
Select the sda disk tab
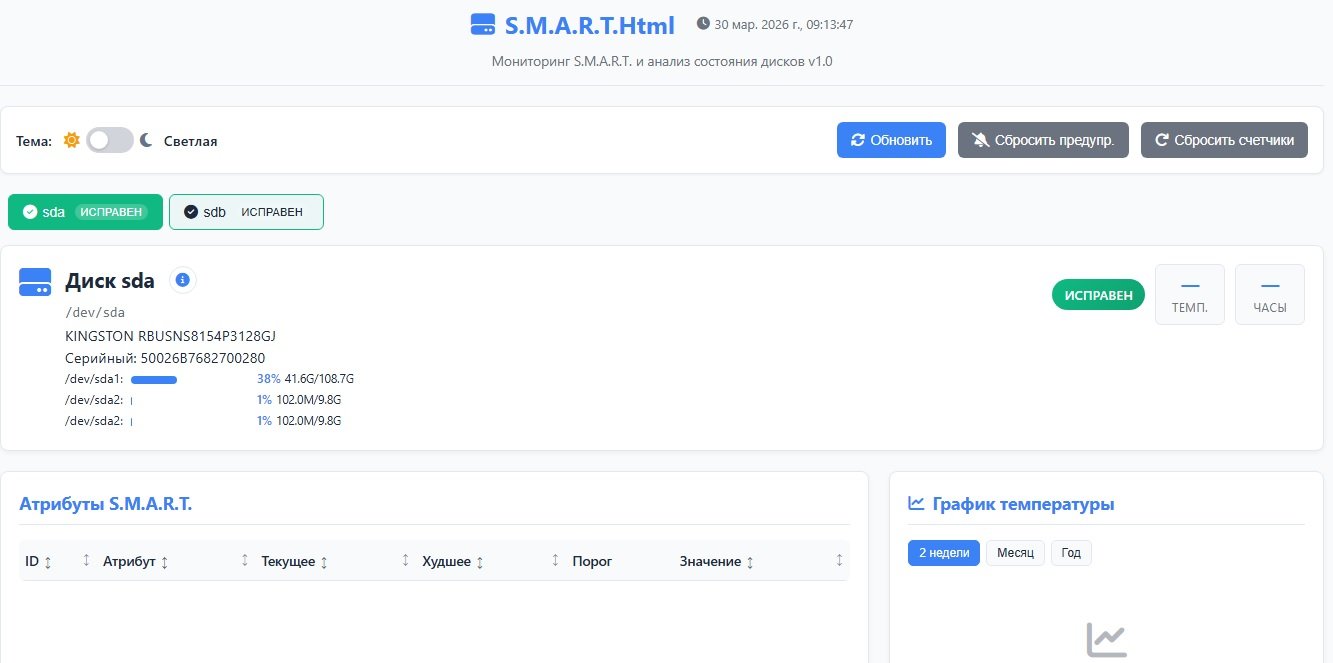[x=85, y=212]
